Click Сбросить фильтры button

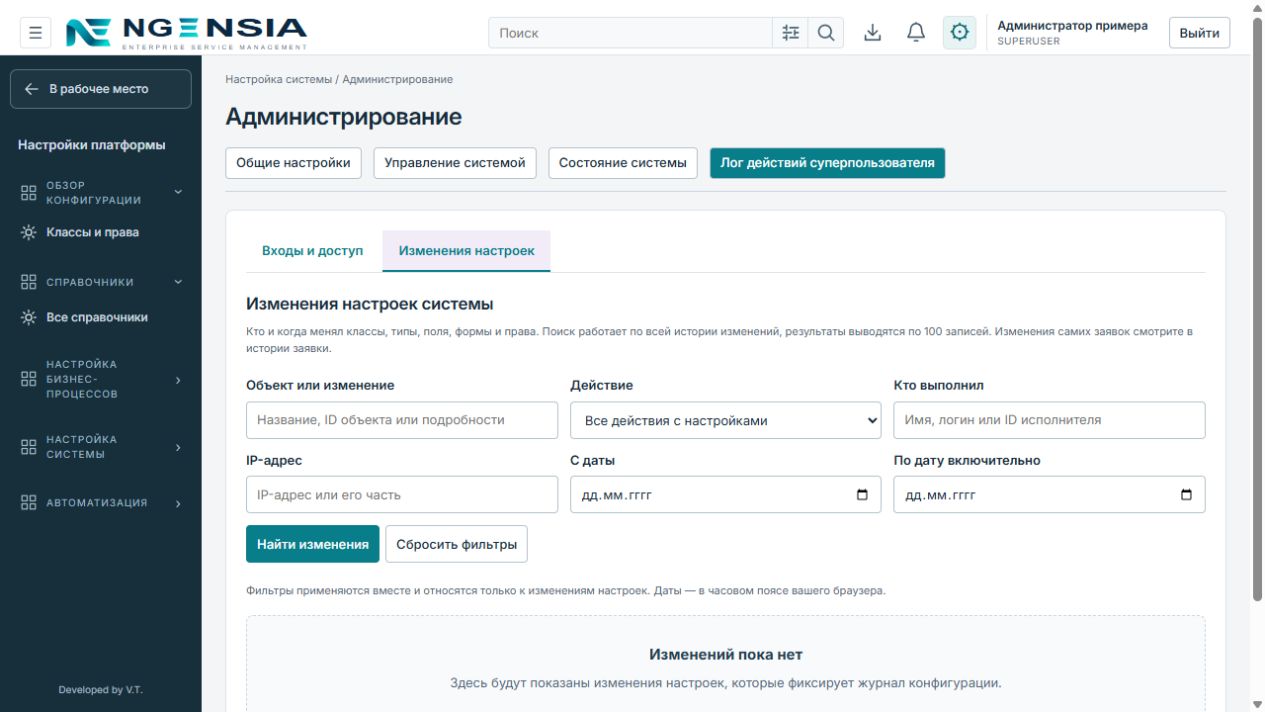(456, 544)
